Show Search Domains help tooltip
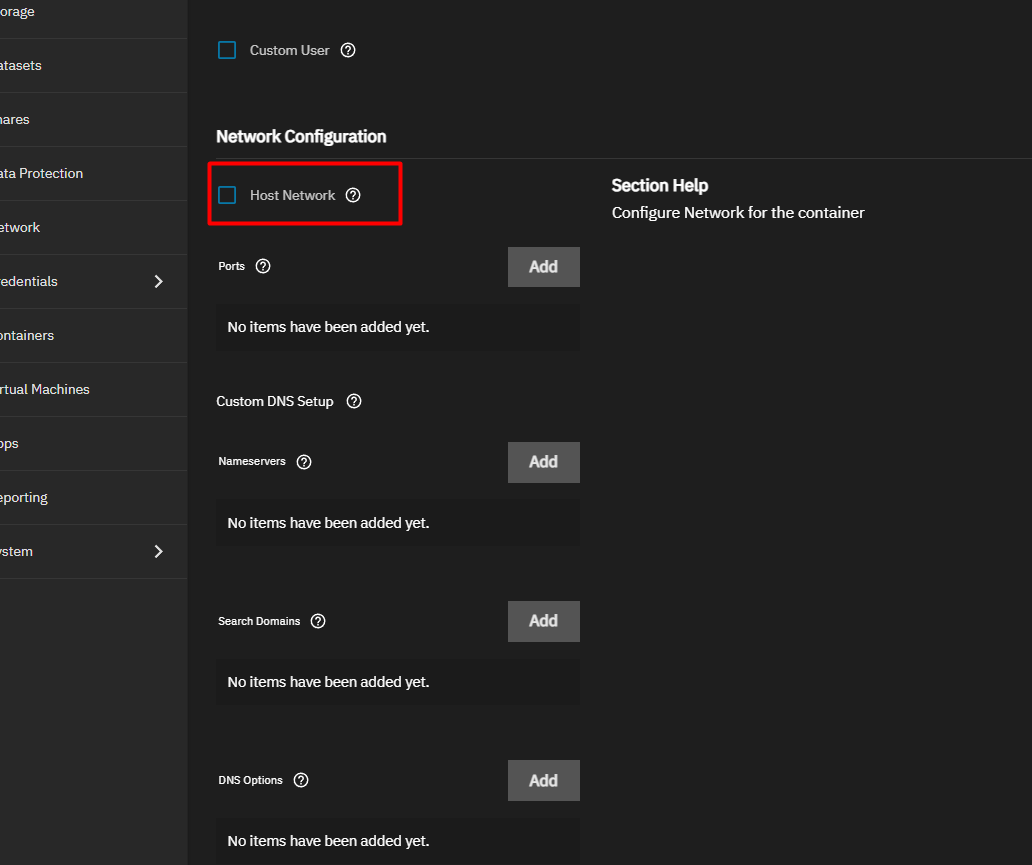This screenshot has height=865, width=1032. (318, 621)
